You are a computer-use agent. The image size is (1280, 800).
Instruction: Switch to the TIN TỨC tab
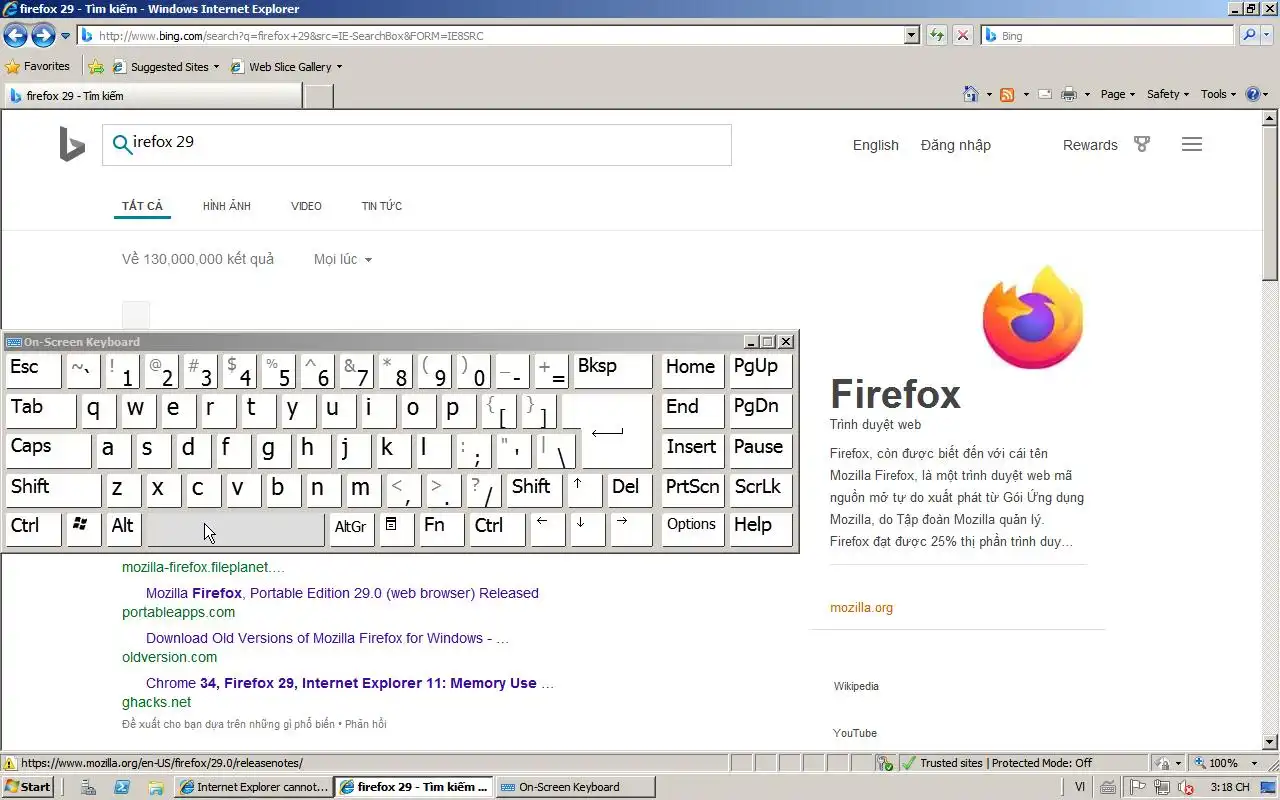(382, 206)
